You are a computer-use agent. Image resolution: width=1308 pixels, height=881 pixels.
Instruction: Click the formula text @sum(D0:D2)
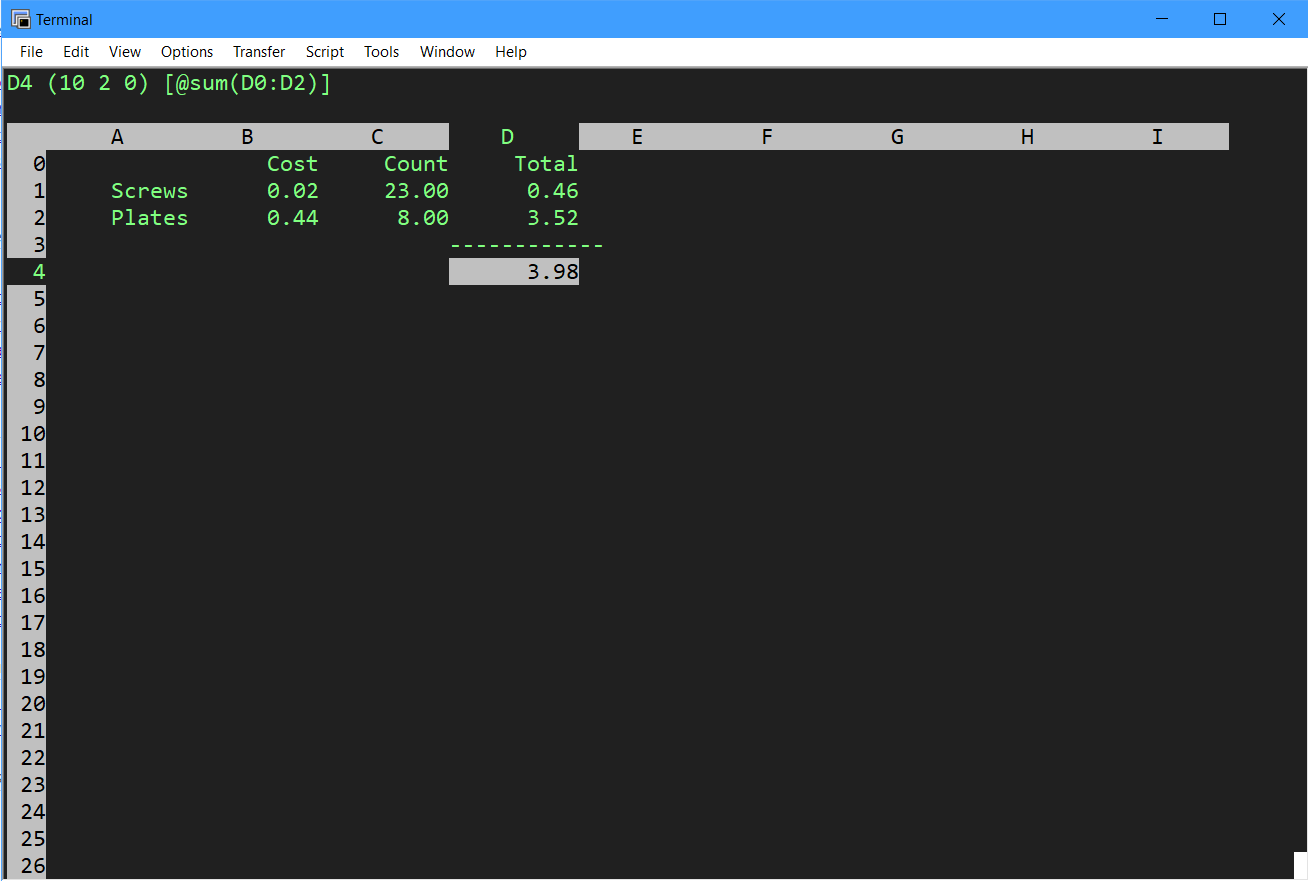247,83
